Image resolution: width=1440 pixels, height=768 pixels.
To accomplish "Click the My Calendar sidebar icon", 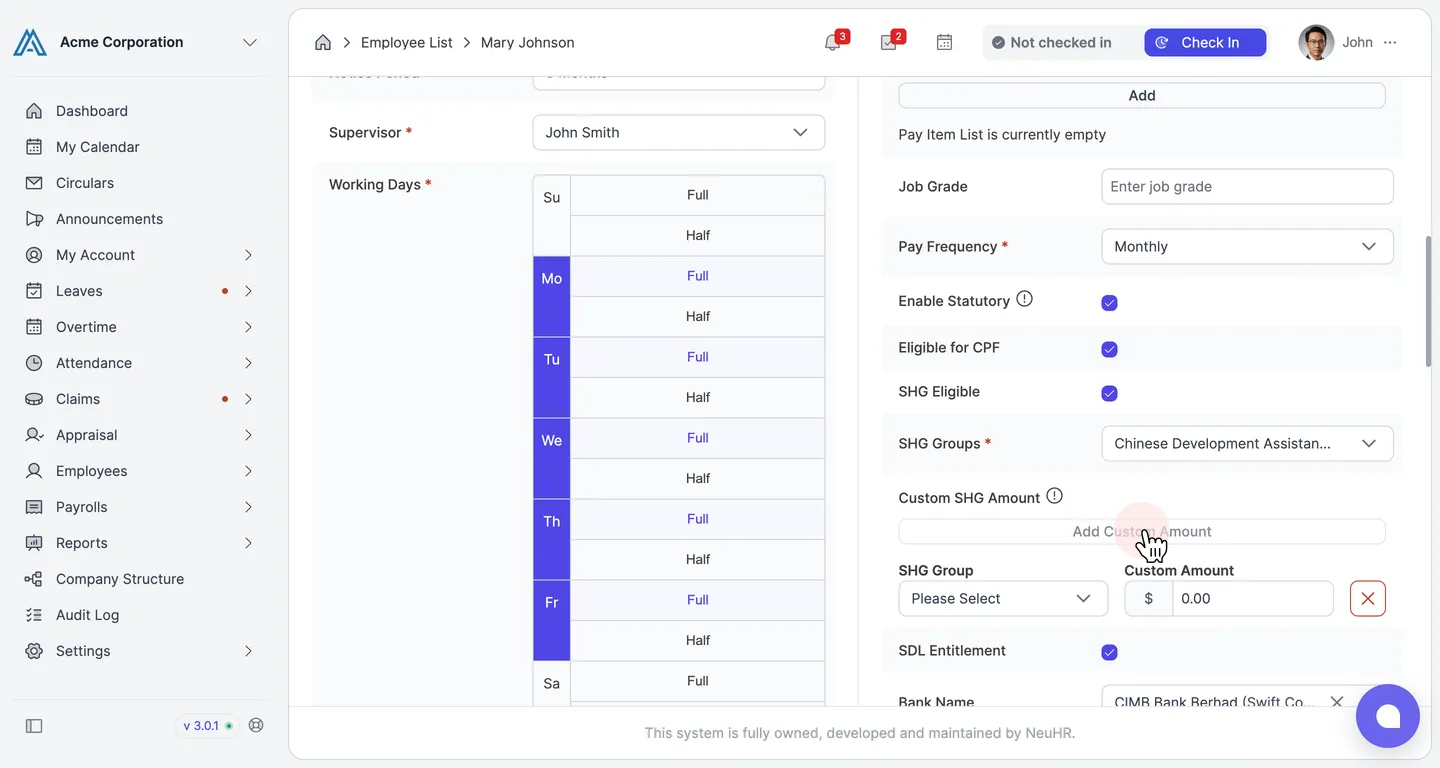I will pos(34,147).
